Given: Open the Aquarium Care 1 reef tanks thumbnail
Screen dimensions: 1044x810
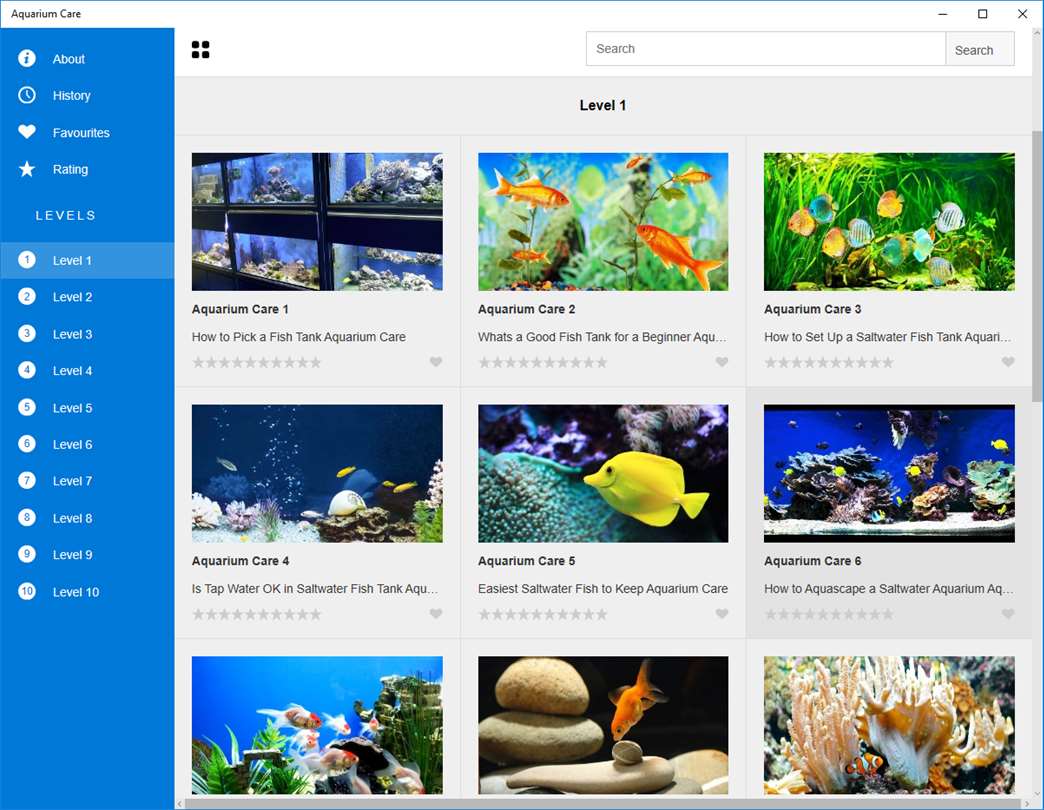Looking at the screenshot, I should point(317,222).
